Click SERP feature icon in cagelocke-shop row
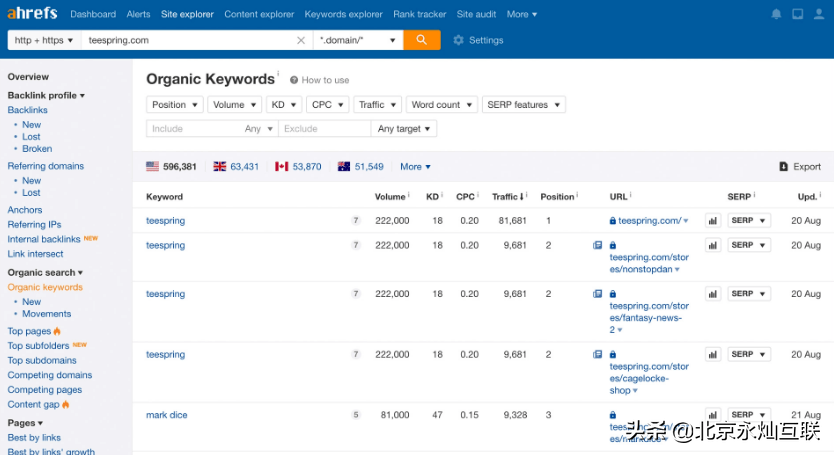 597,354
